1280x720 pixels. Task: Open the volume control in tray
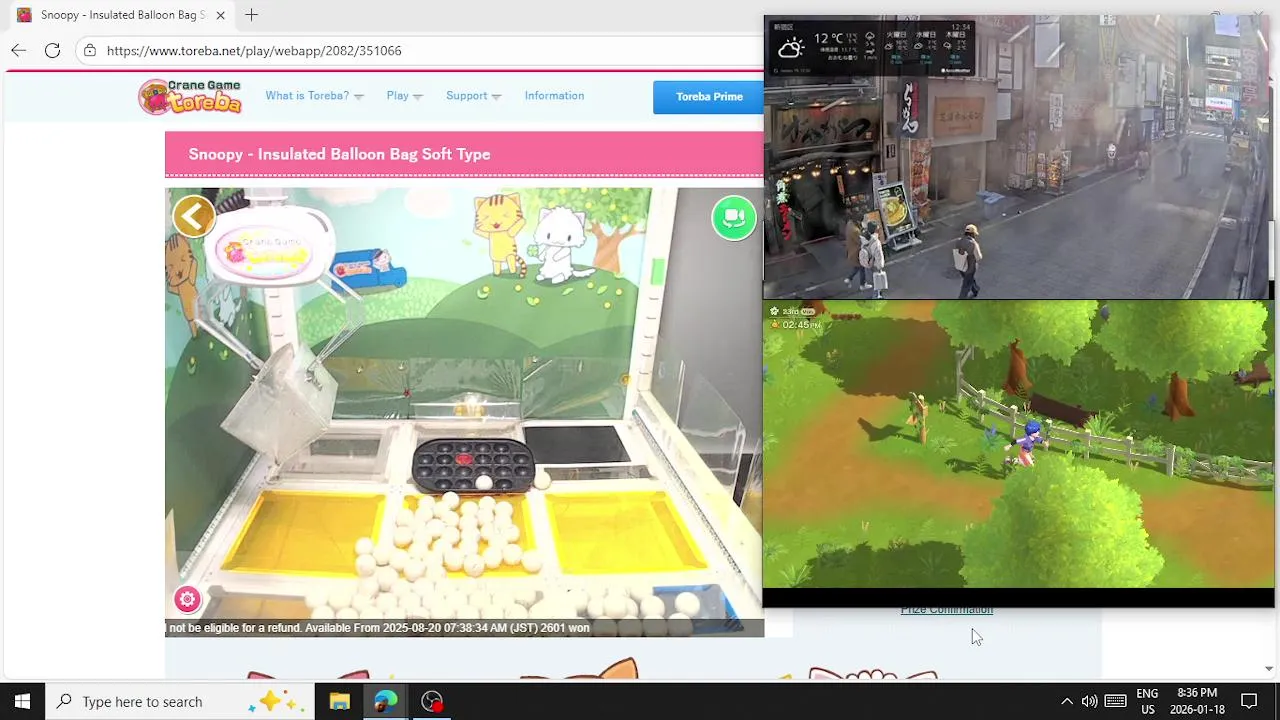tap(1089, 701)
